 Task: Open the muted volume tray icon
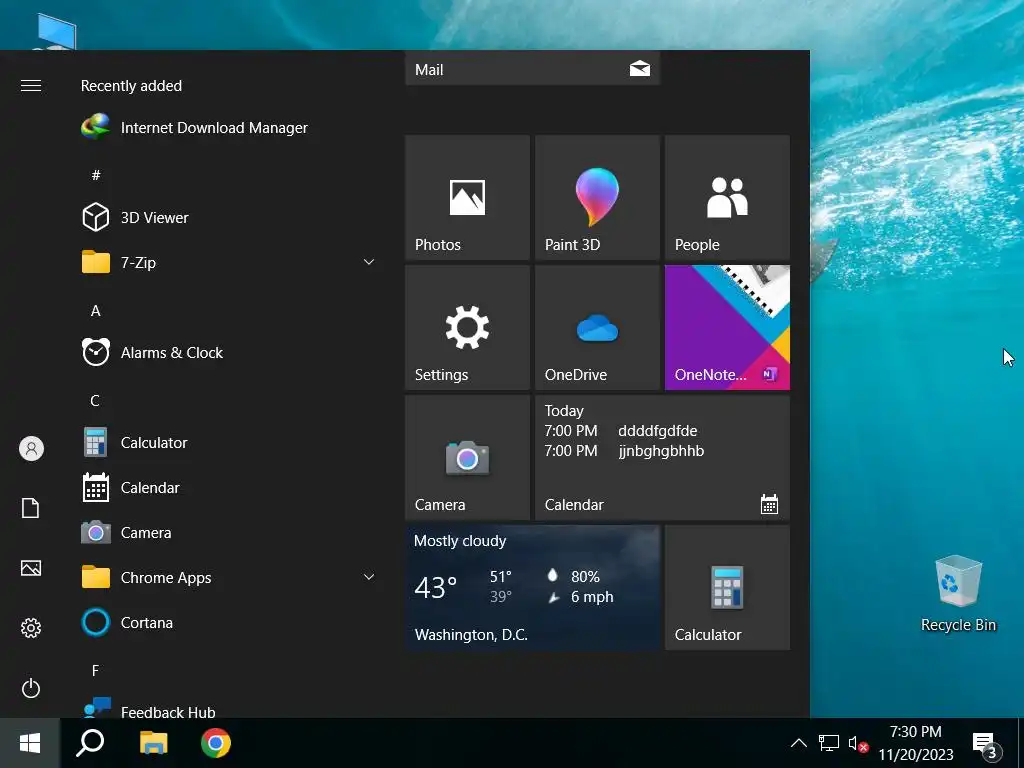(858, 743)
